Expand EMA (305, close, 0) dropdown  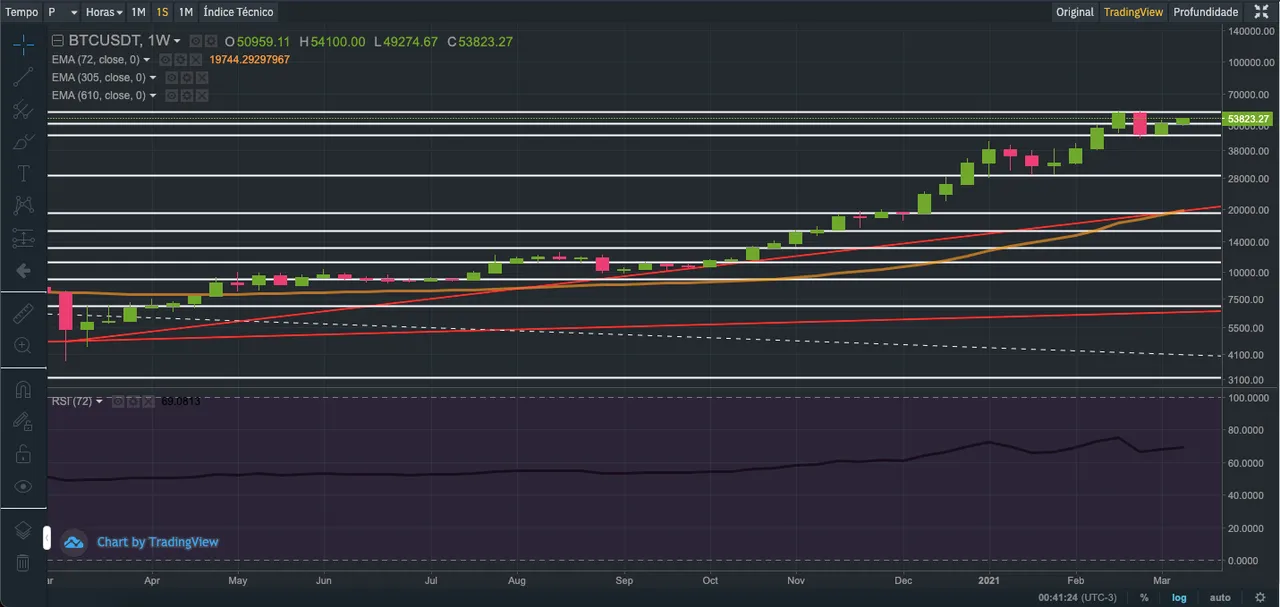tap(153, 78)
